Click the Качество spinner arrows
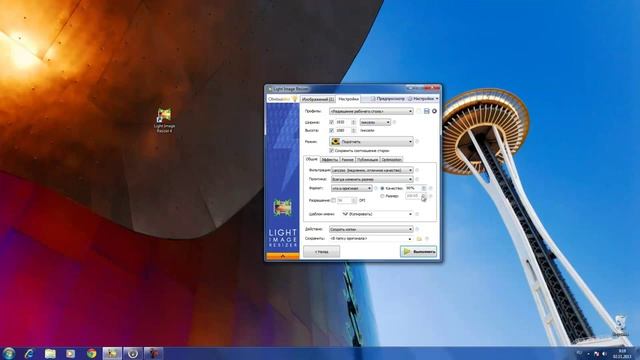The height and width of the screenshot is (360, 640). coord(424,188)
